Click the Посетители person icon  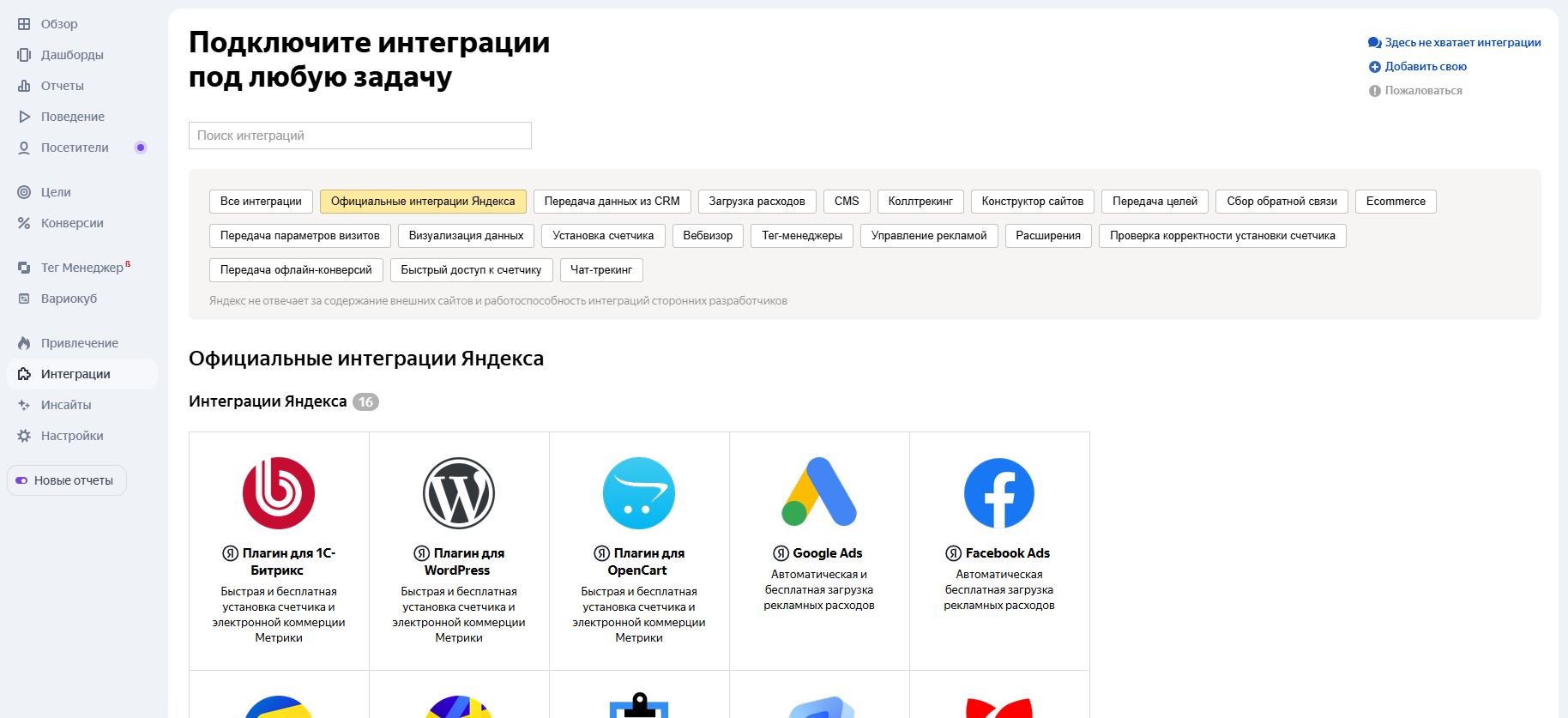[x=24, y=148]
